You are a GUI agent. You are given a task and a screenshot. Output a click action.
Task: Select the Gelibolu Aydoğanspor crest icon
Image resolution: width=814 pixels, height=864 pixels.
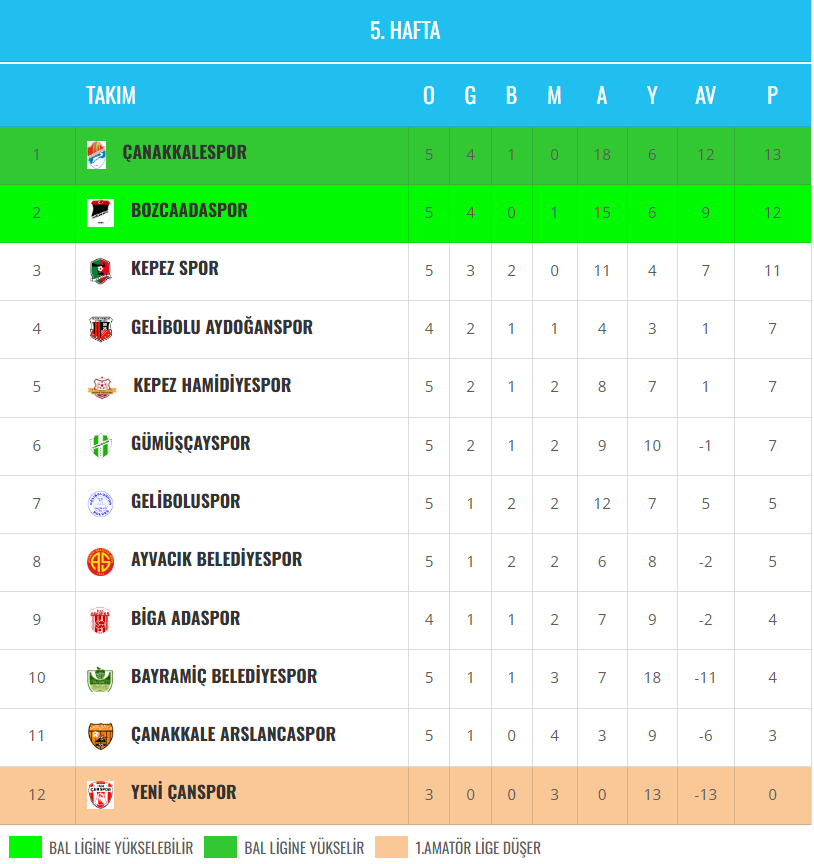click(100, 329)
